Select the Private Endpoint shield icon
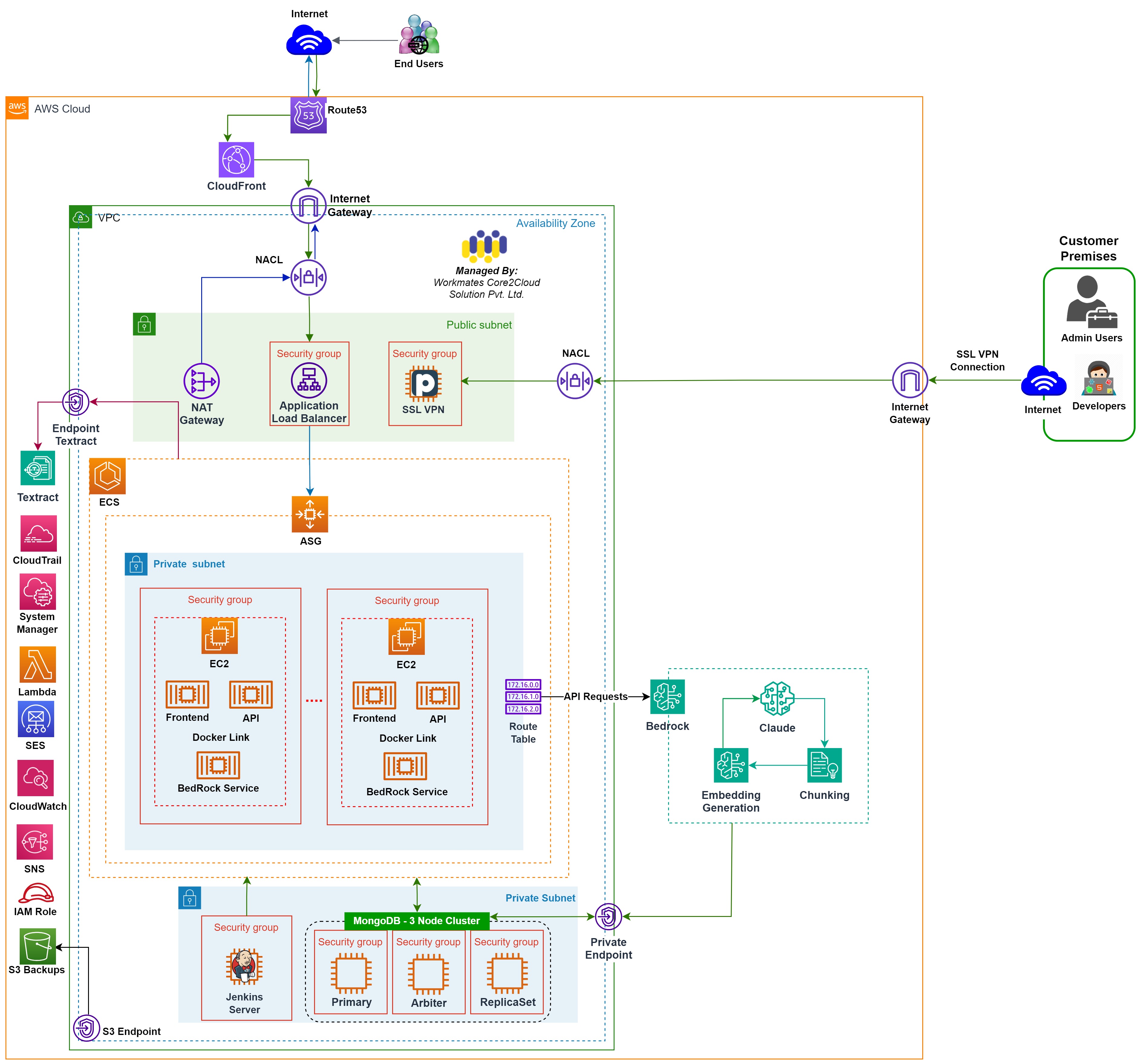This screenshot has width=1141, height=1064. pyautogui.click(x=608, y=917)
